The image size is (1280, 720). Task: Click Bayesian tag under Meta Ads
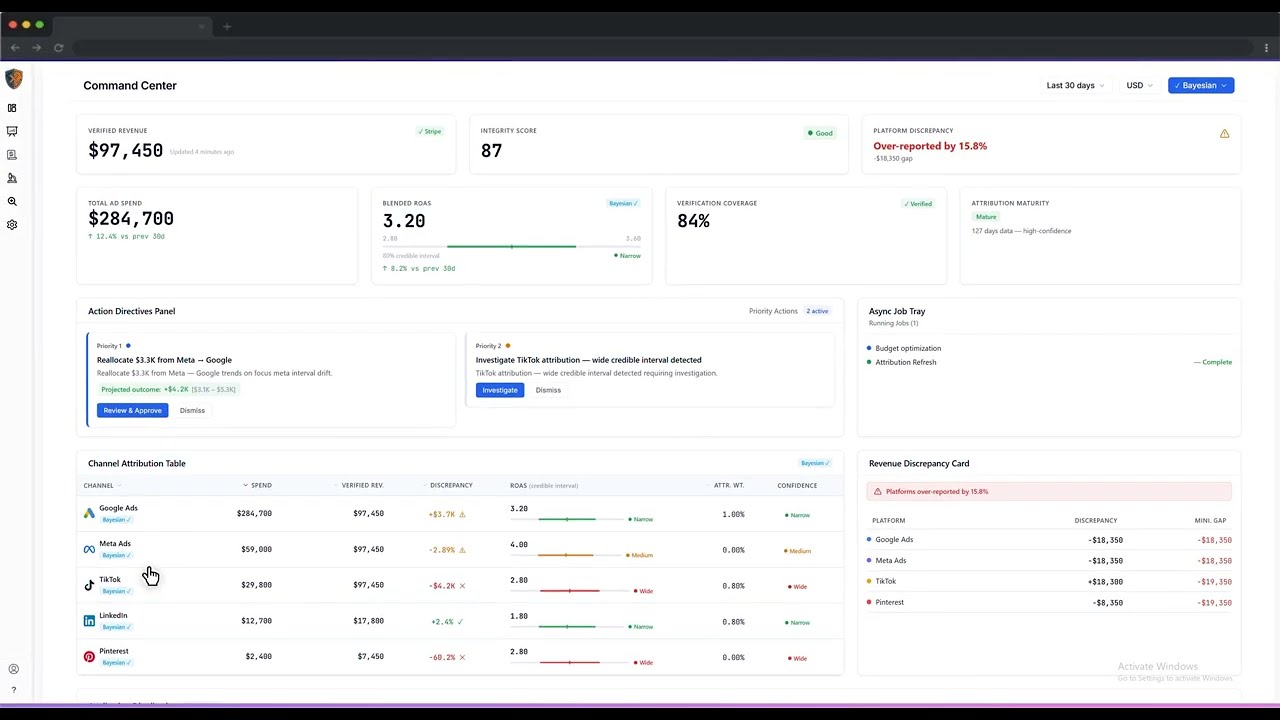click(x=116, y=556)
